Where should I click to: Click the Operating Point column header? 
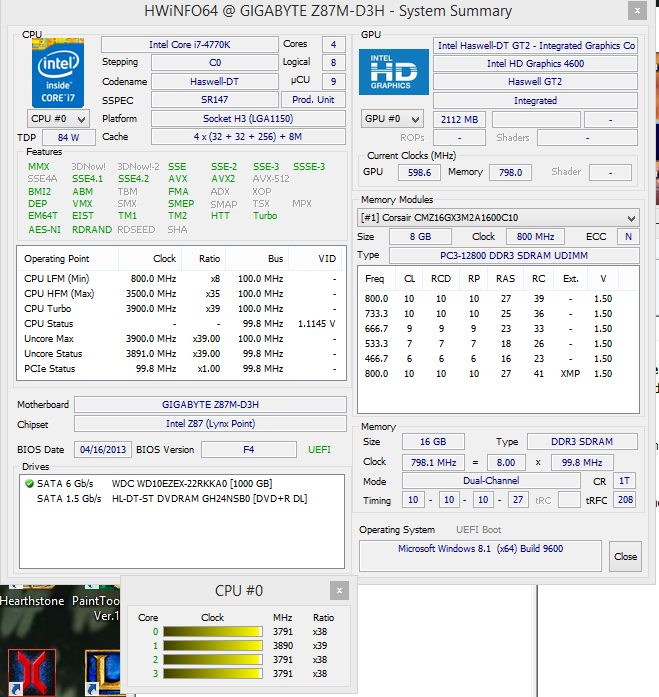(68, 259)
